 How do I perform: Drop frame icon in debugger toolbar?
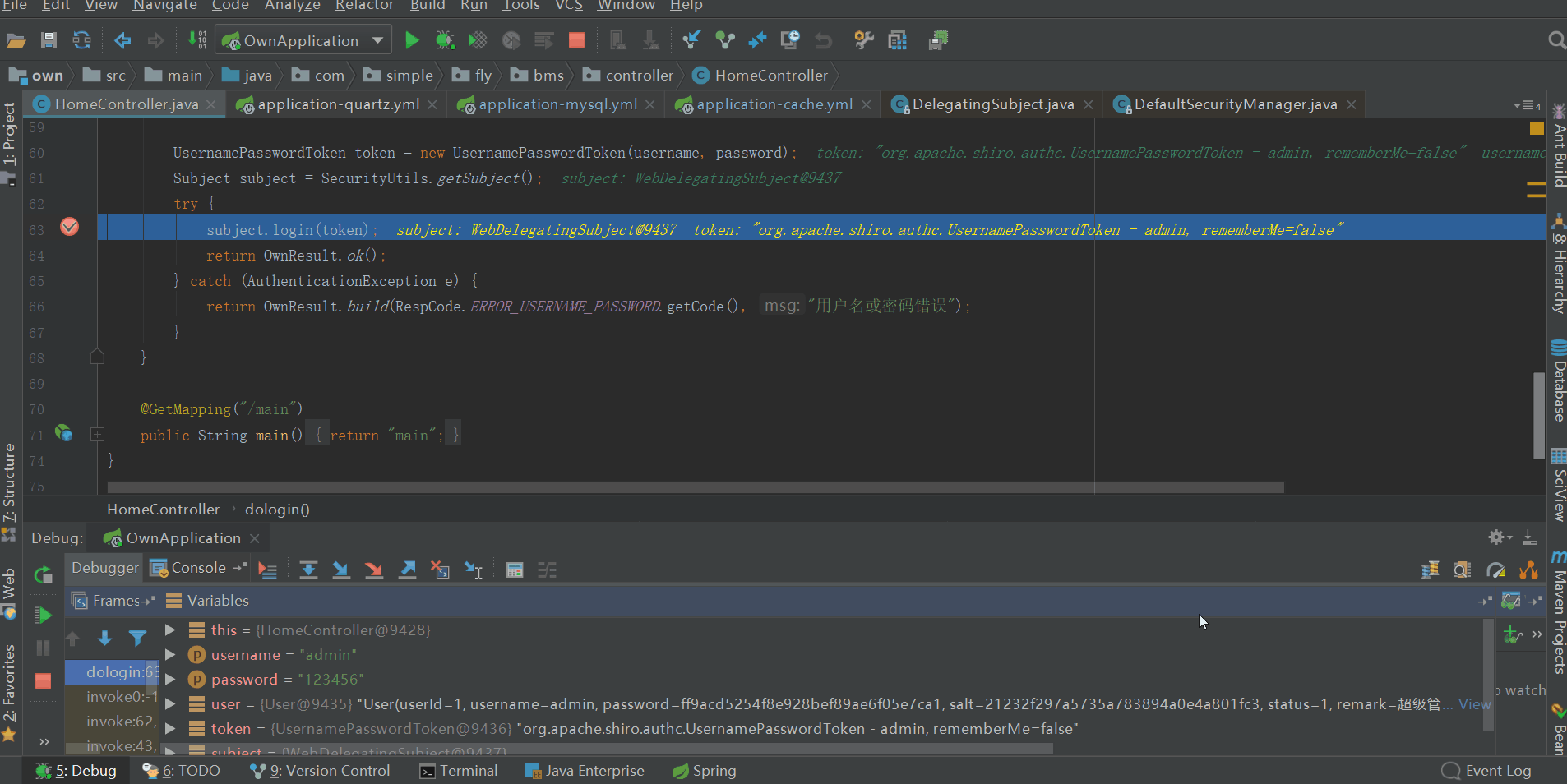point(440,570)
